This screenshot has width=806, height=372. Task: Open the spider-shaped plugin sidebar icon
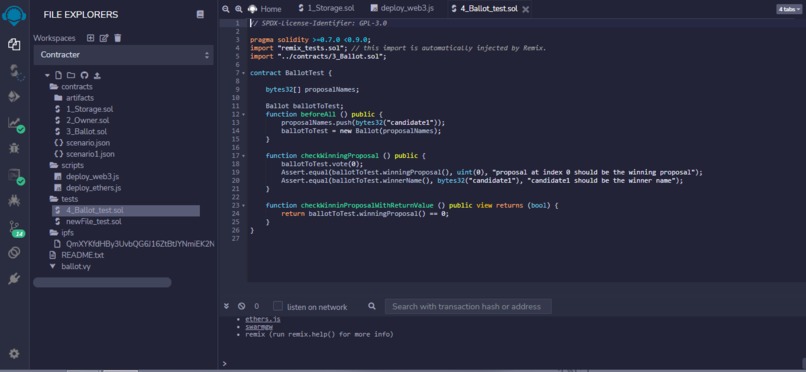point(14,201)
